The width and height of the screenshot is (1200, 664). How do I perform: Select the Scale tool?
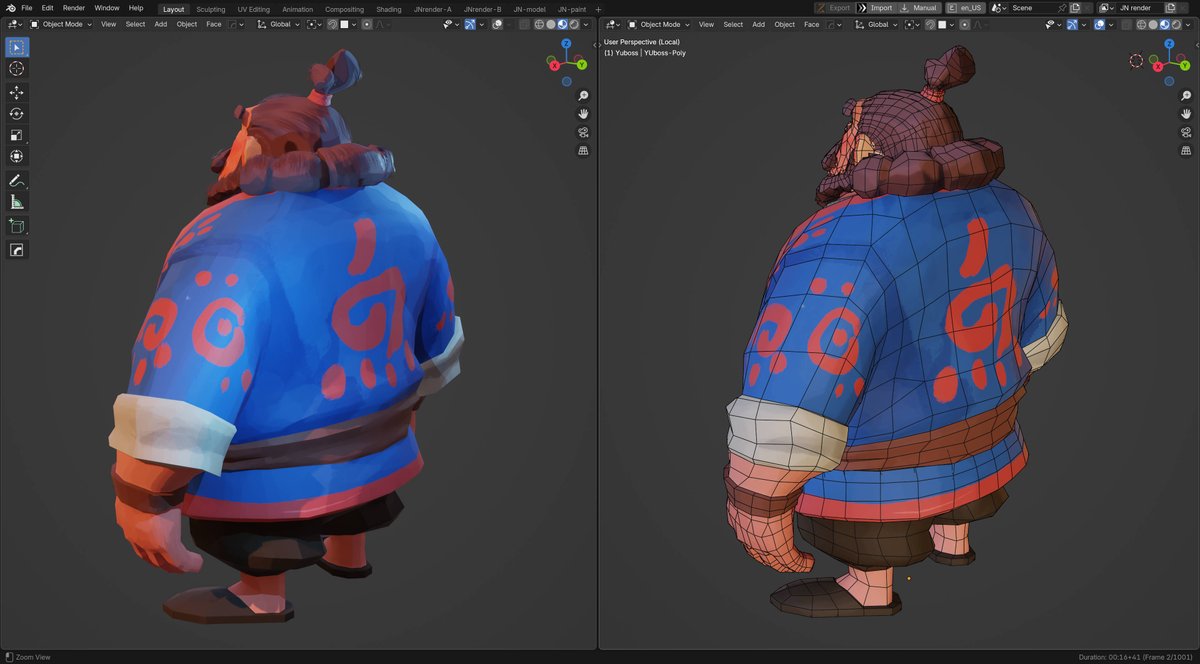16,135
